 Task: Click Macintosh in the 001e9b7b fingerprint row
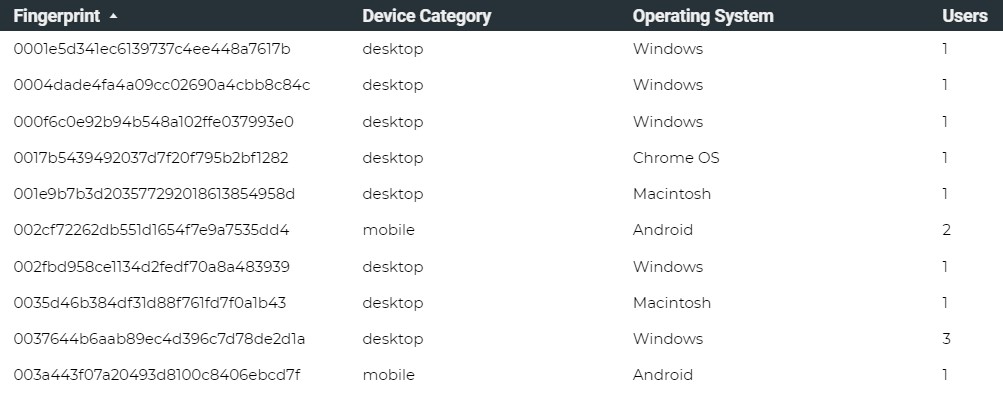point(671,194)
